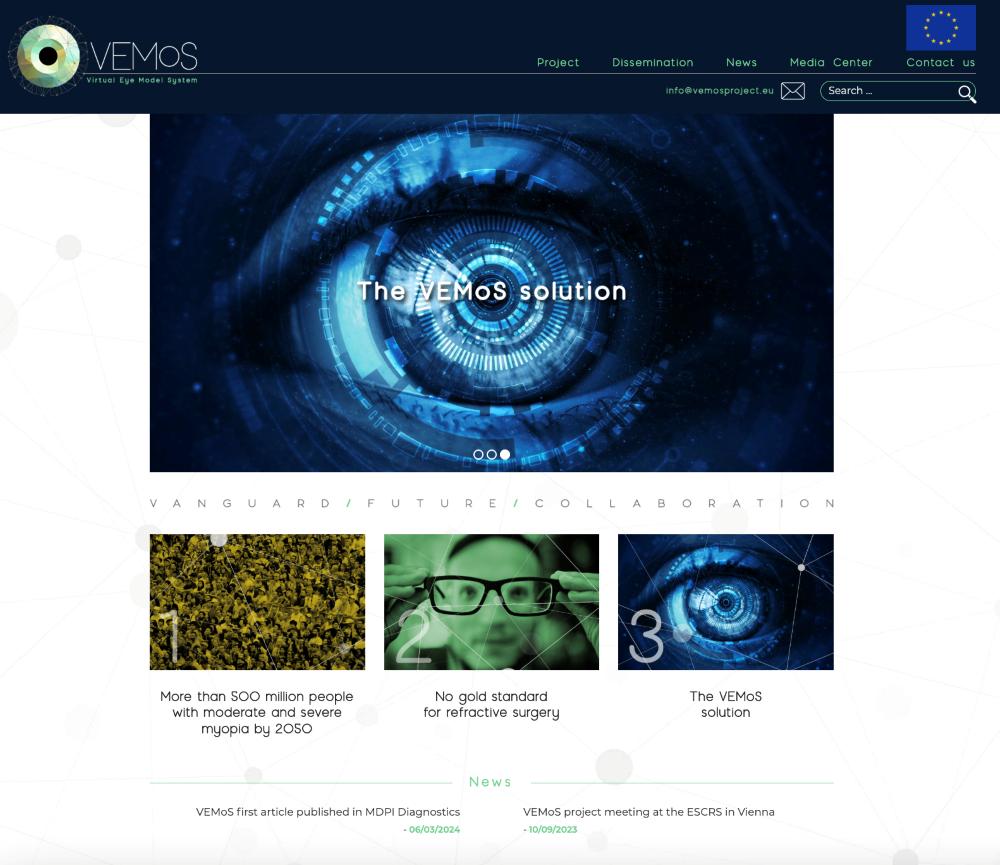This screenshot has width=1000, height=865.
Task: Click 'More than 500 million people' caption
Action: click(257, 713)
